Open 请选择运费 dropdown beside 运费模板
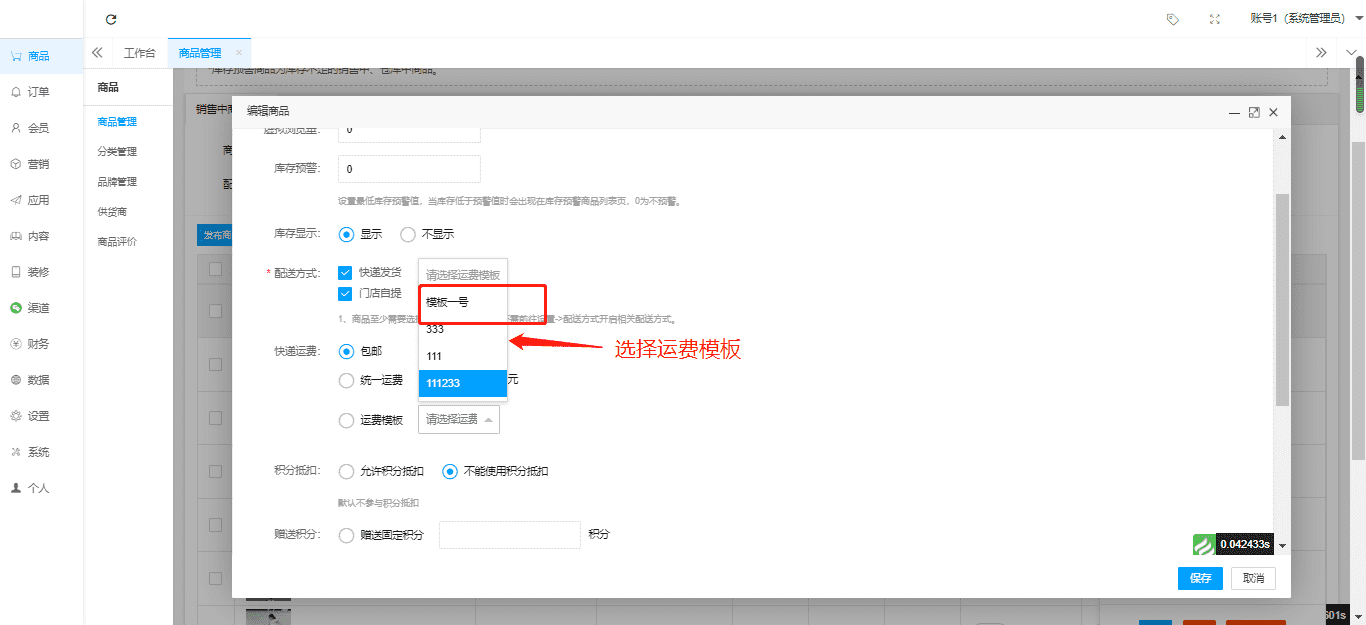1366x625 pixels. [459, 420]
